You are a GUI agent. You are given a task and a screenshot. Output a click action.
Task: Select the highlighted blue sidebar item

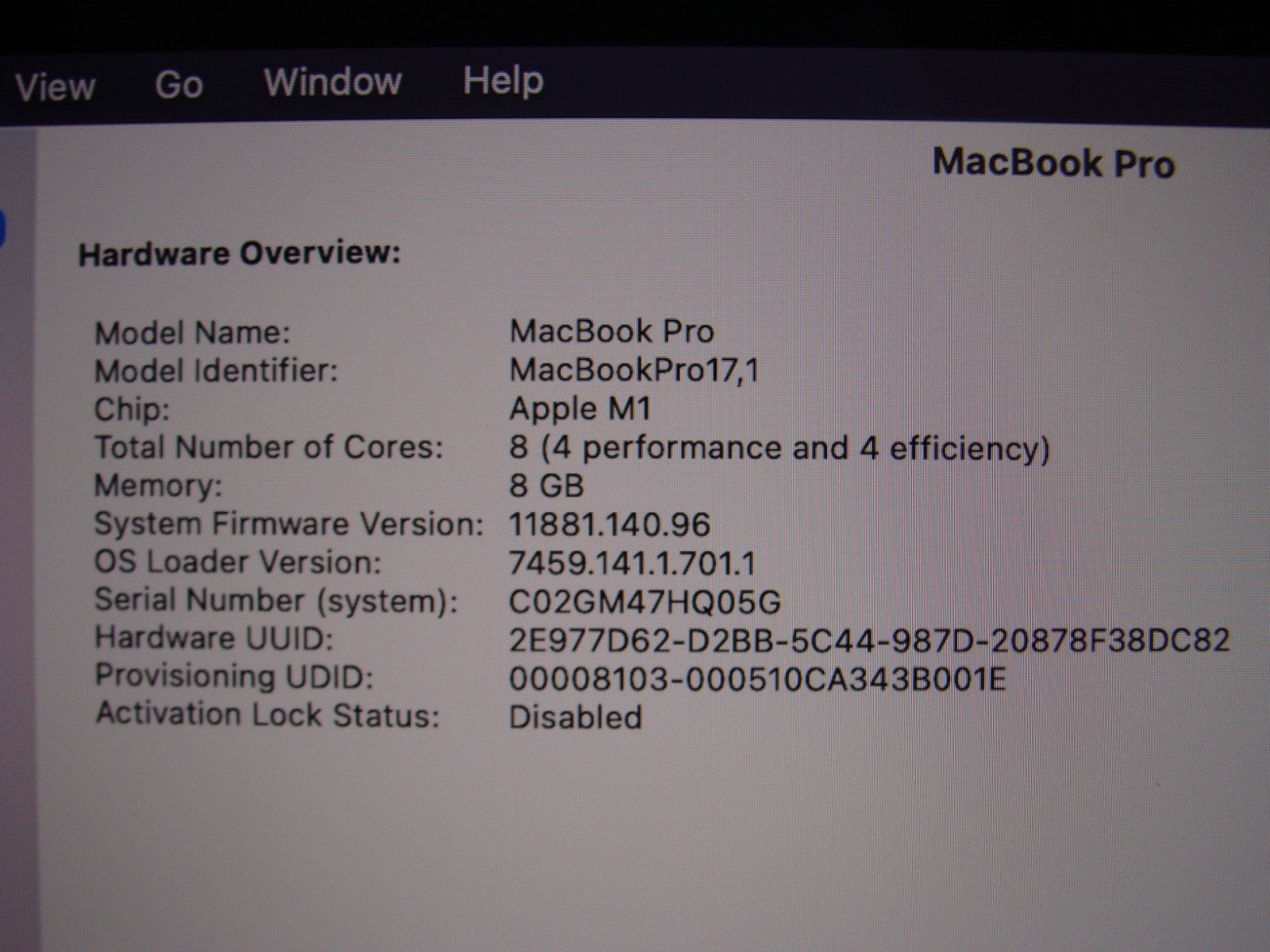pyautogui.click(x=2, y=228)
